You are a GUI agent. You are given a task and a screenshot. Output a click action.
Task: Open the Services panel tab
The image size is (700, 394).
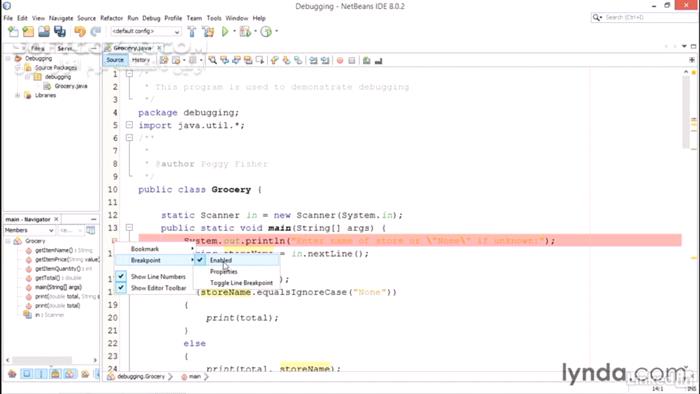pos(65,48)
